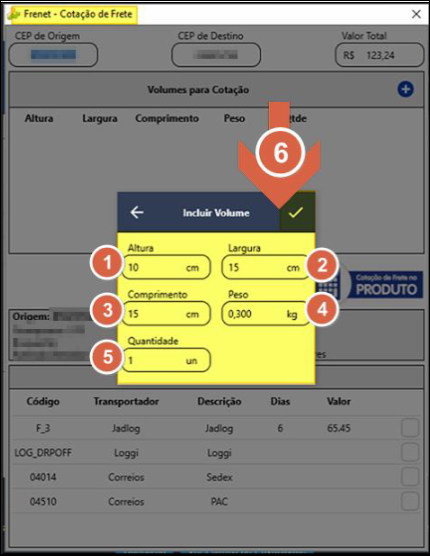The image size is (430, 556).
Task: Go back using the Incluir Volume arrow
Action: click(x=137, y=212)
